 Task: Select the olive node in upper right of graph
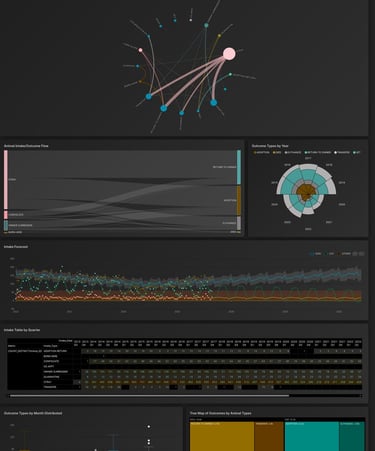point(219,35)
